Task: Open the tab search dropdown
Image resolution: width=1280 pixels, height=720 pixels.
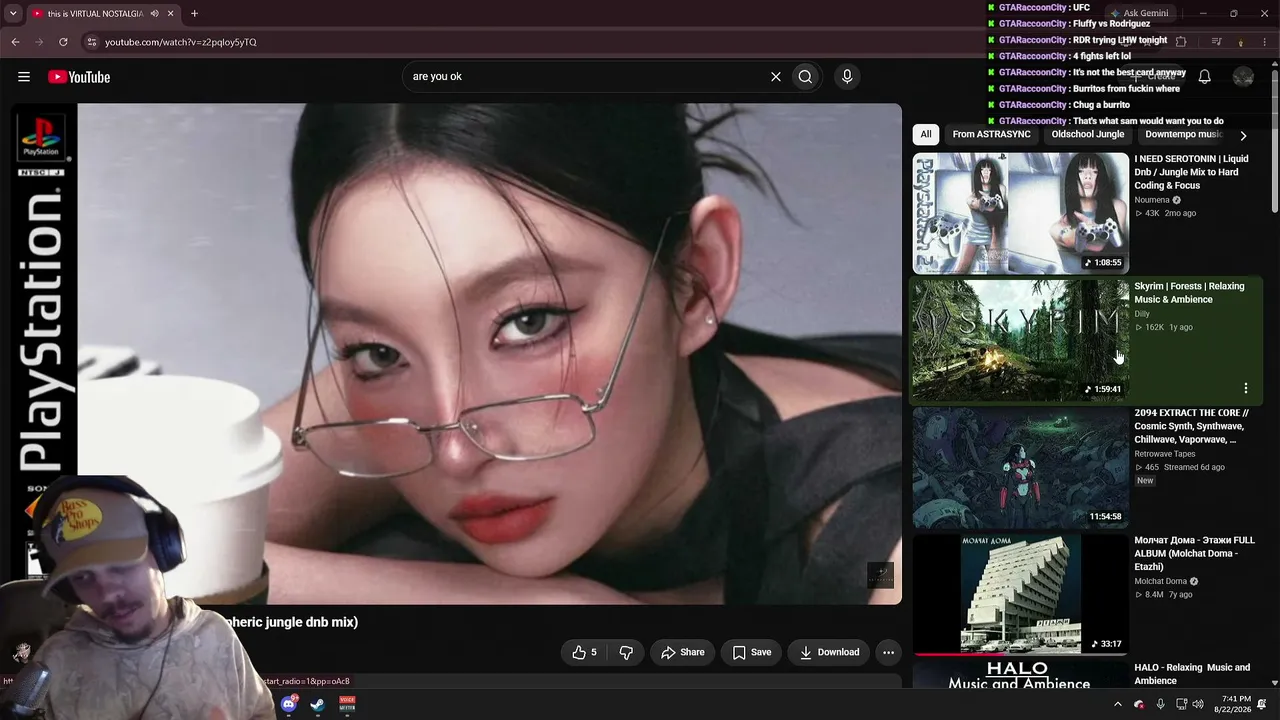Action: [12, 14]
